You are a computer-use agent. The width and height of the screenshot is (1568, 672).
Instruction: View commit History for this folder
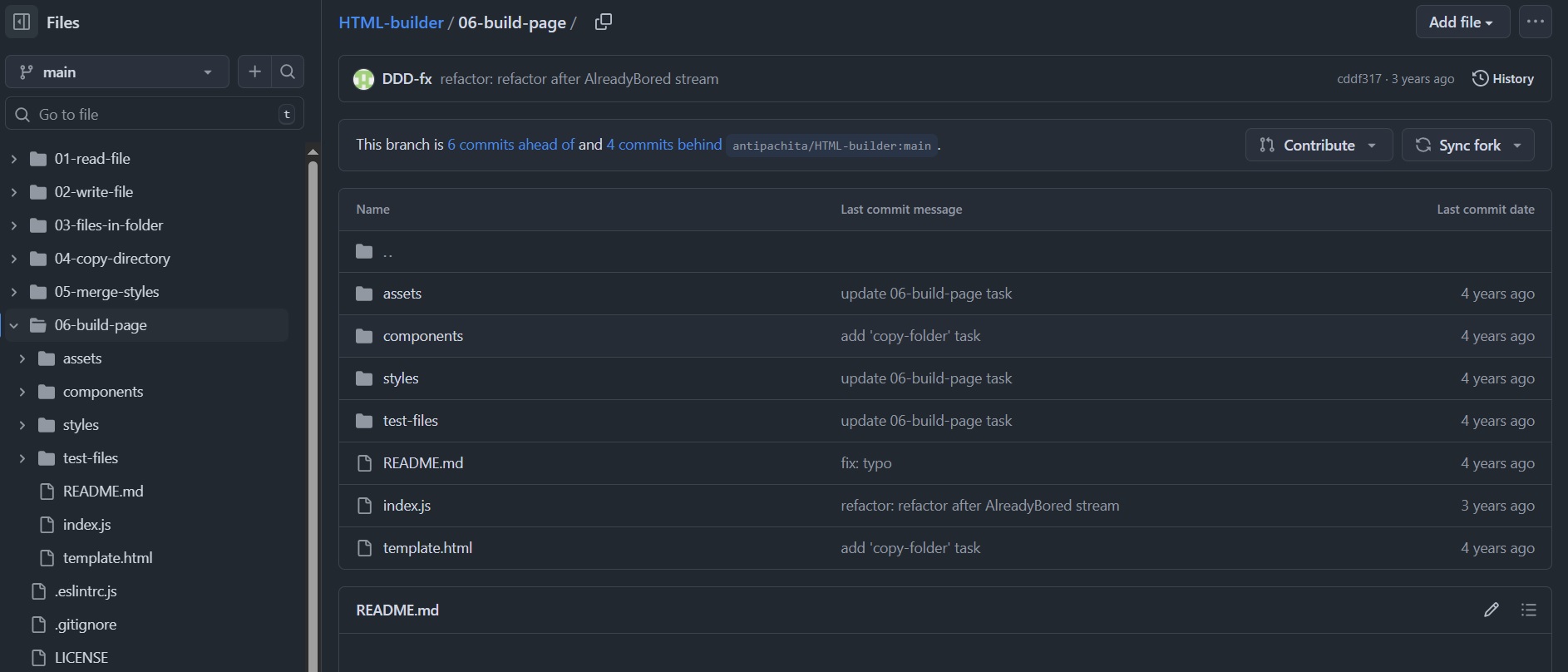pyautogui.click(x=1505, y=78)
